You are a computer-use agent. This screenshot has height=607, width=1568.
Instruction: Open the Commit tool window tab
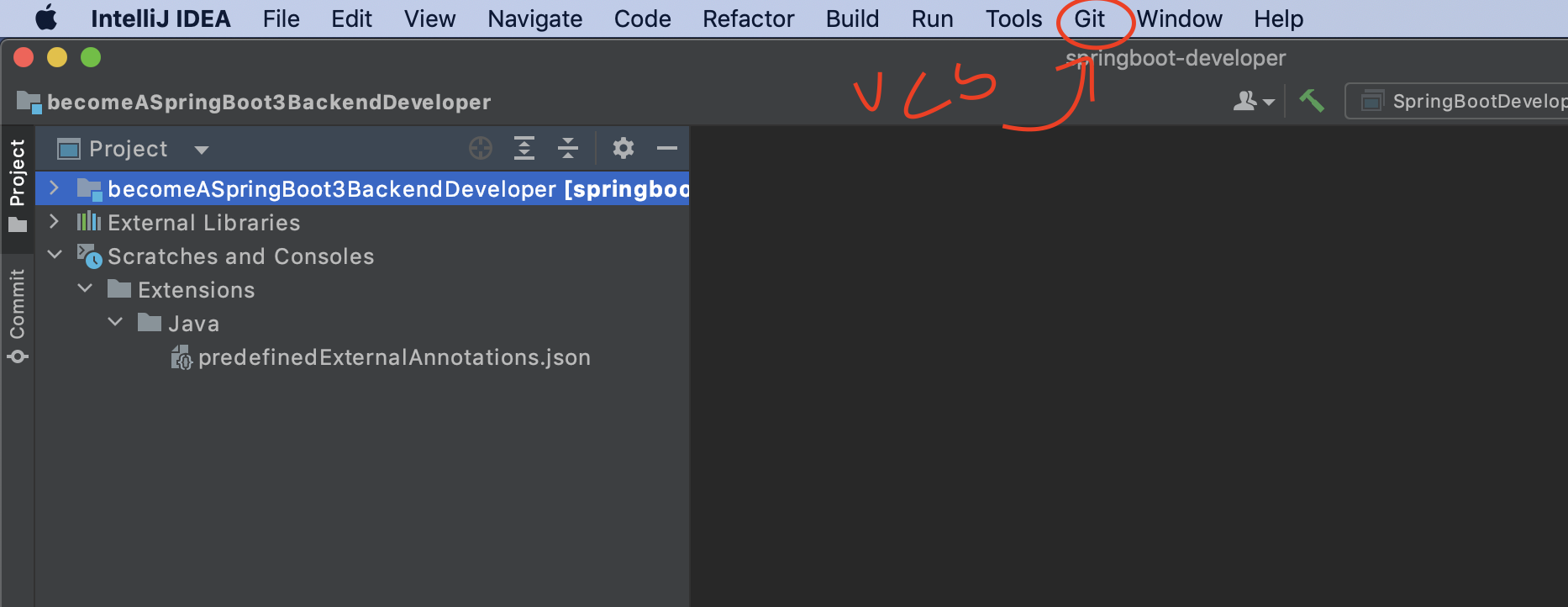(x=17, y=315)
